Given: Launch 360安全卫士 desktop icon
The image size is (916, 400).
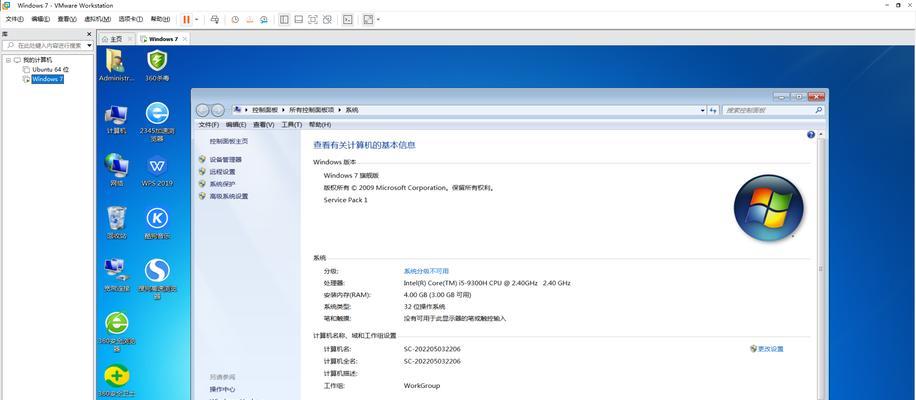Looking at the screenshot, I should point(116,381).
